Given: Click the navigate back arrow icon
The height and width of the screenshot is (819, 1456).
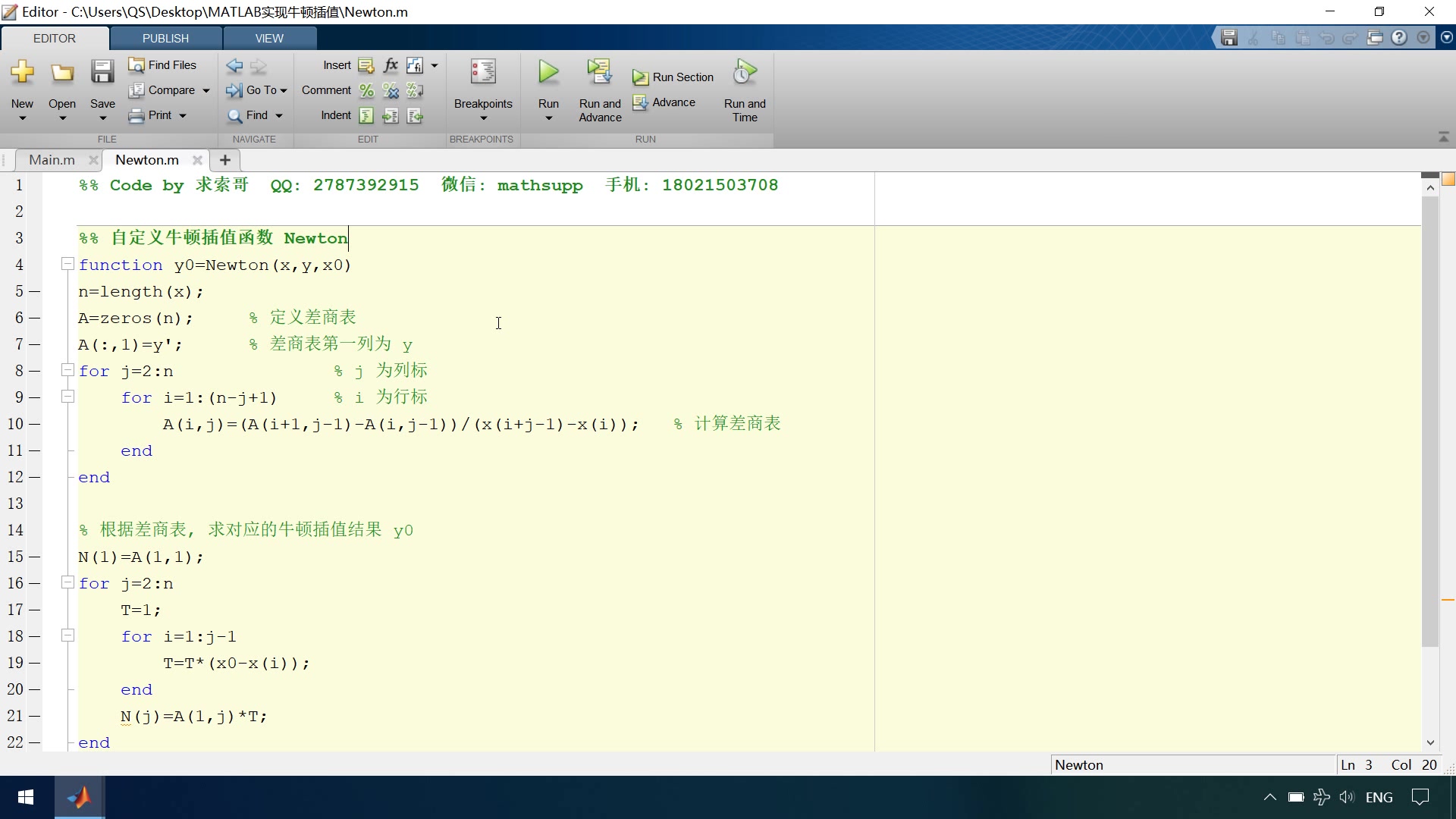Looking at the screenshot, I should point(234,66).
